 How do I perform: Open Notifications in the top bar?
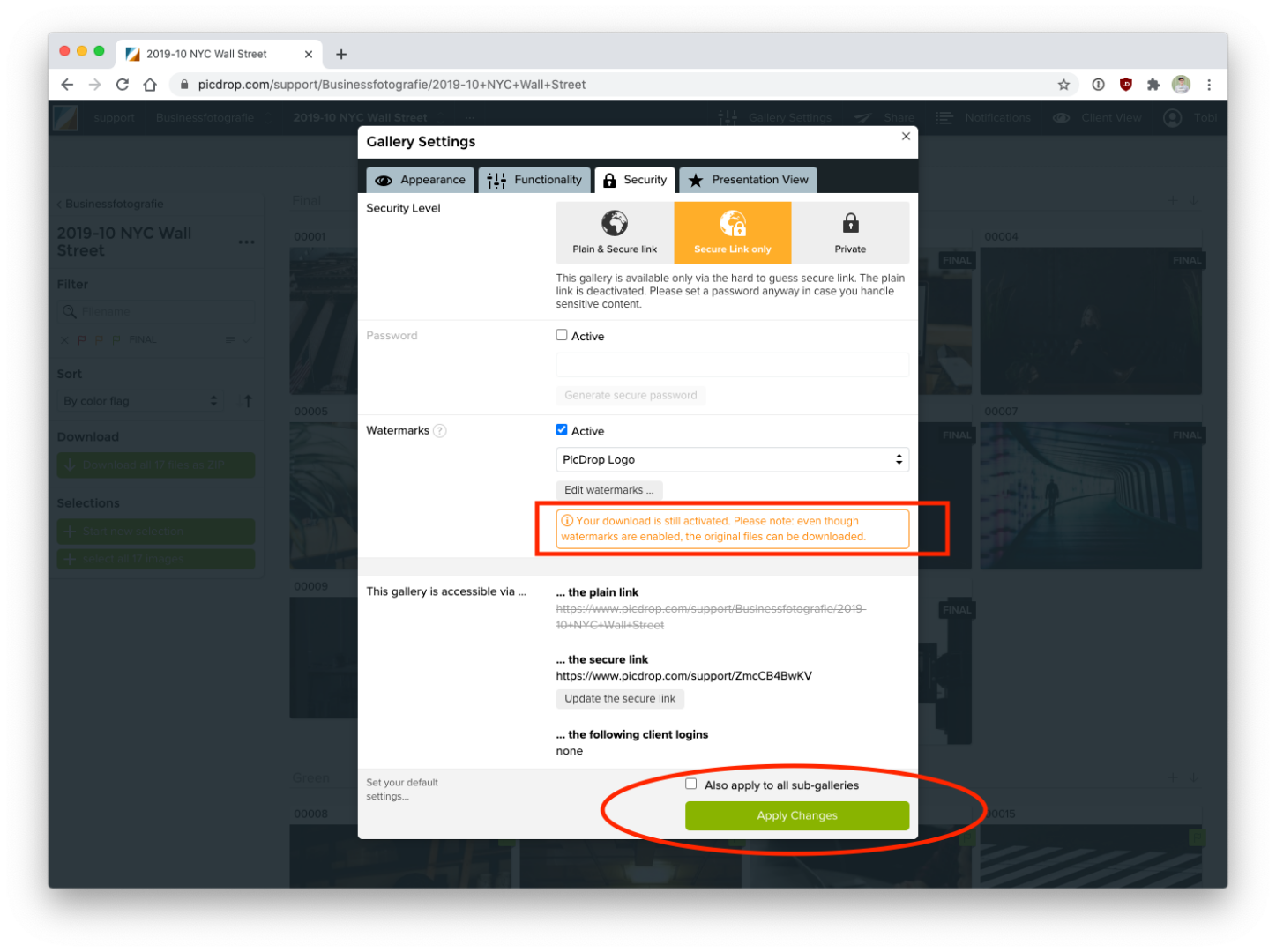pos(983,118)
